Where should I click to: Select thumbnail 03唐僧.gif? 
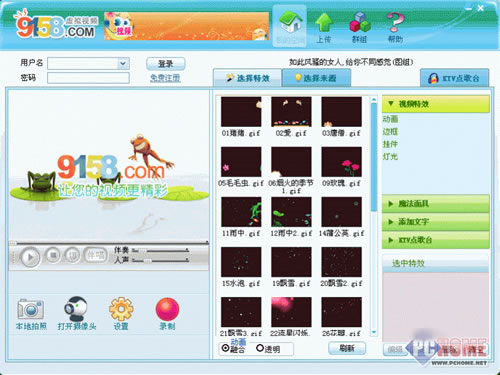tap(341, 112)
